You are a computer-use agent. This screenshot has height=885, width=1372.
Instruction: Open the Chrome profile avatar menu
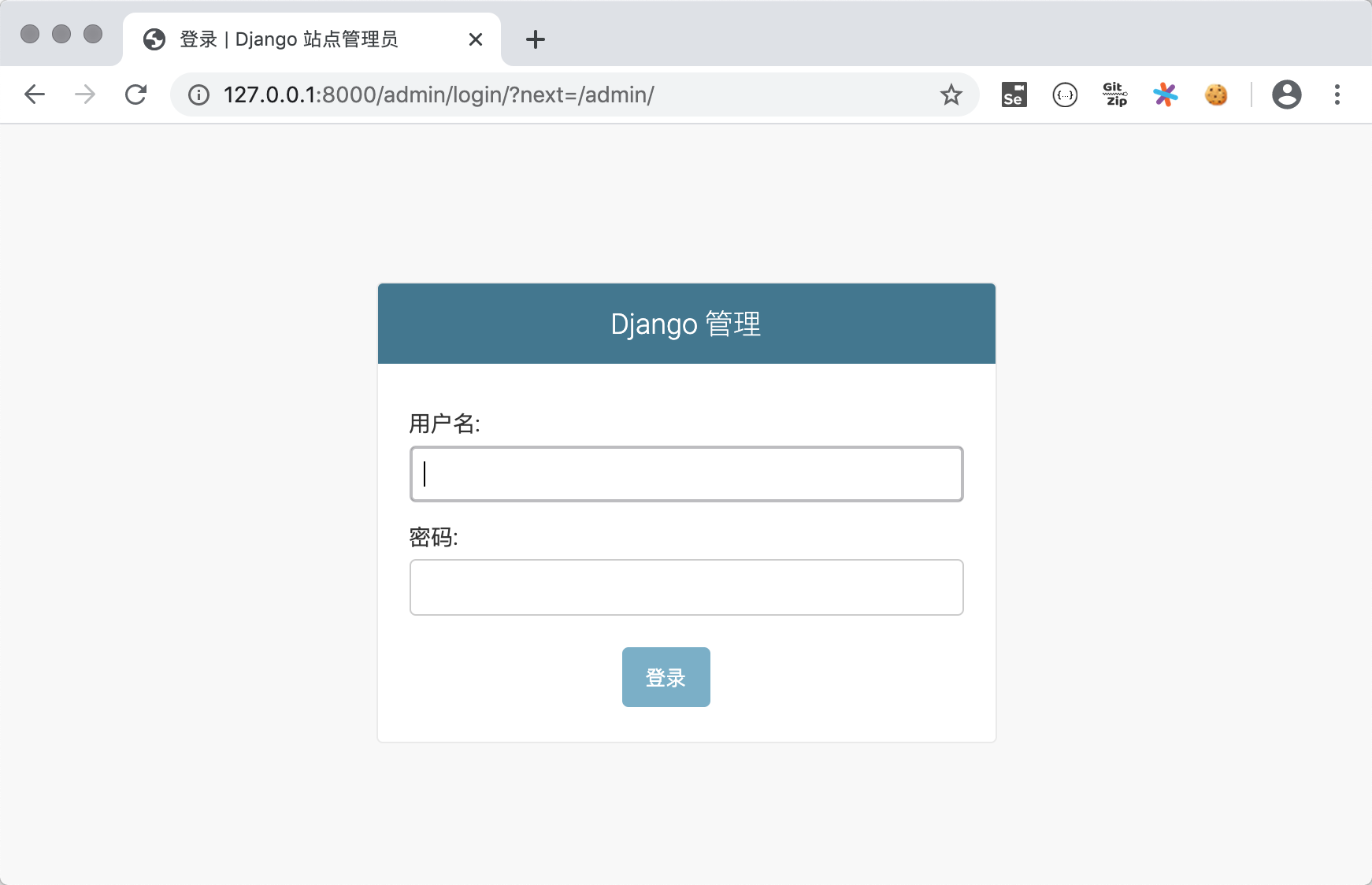click(1286, 94)
